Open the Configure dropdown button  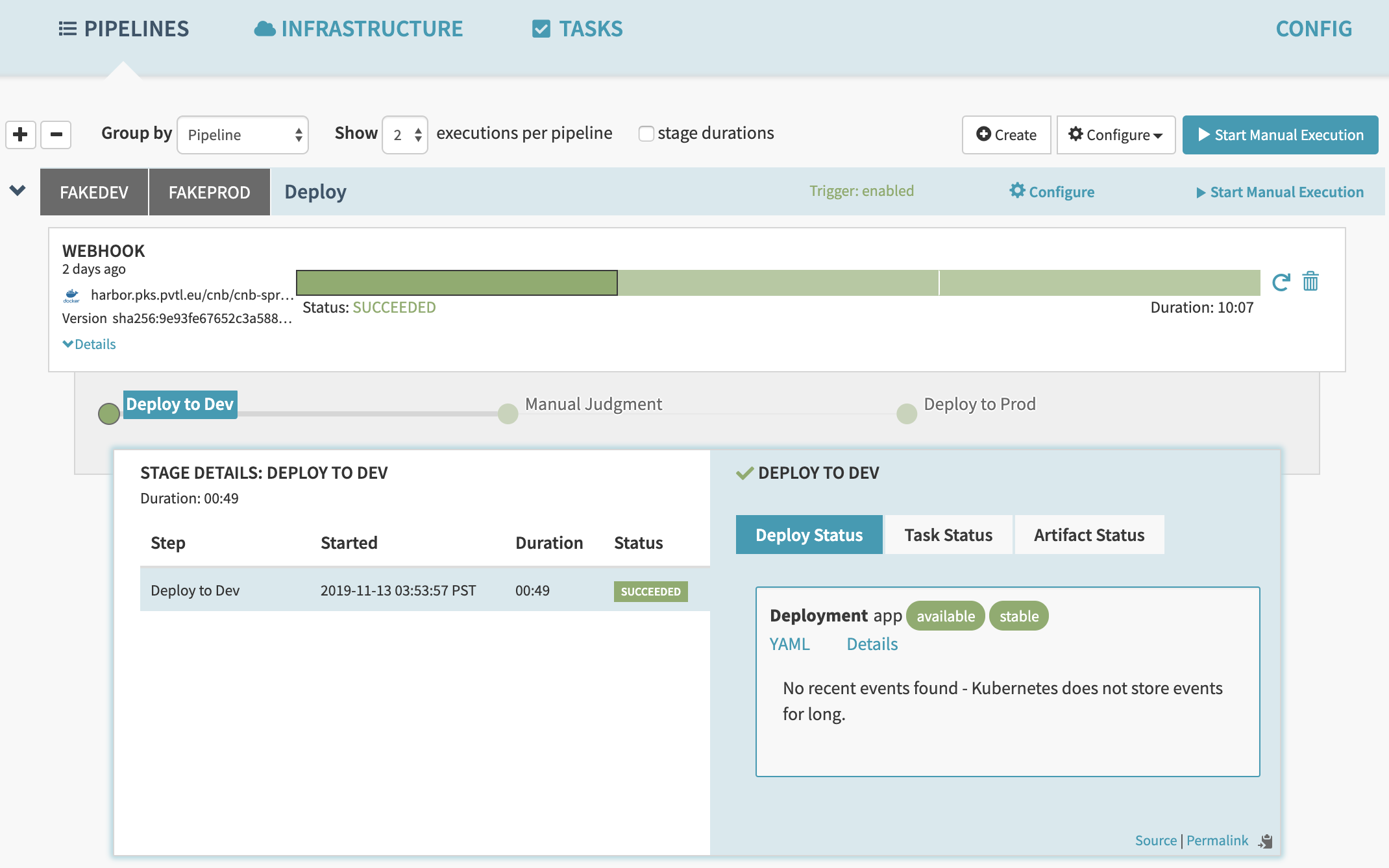(1116, 135)
